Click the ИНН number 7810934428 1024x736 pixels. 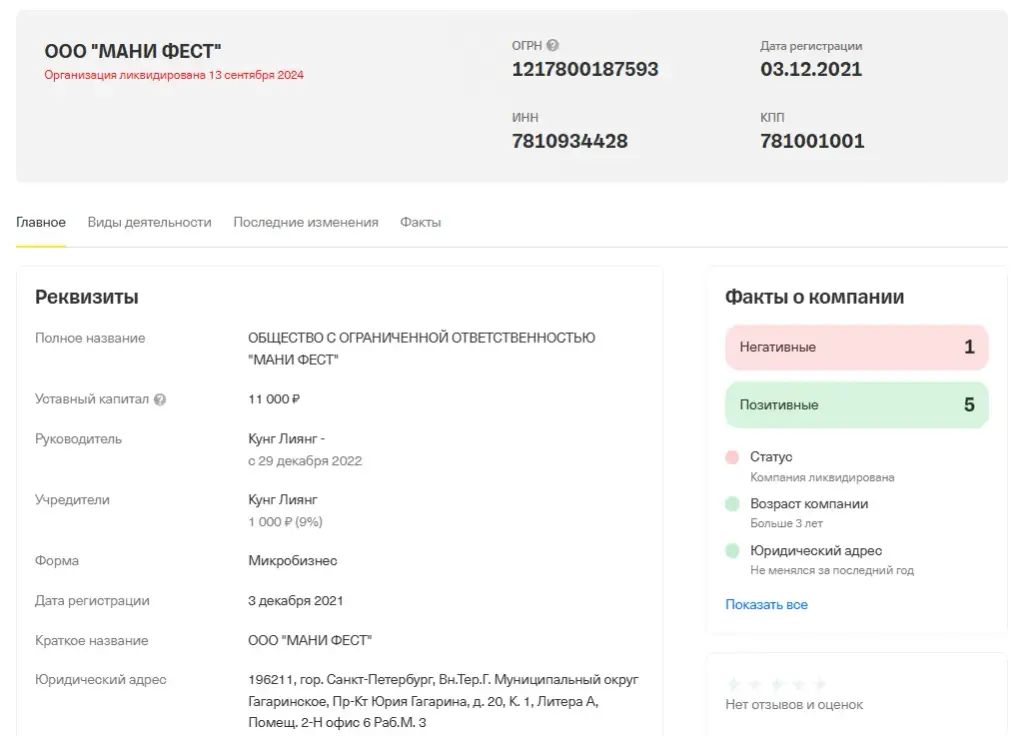coord(569,141)
